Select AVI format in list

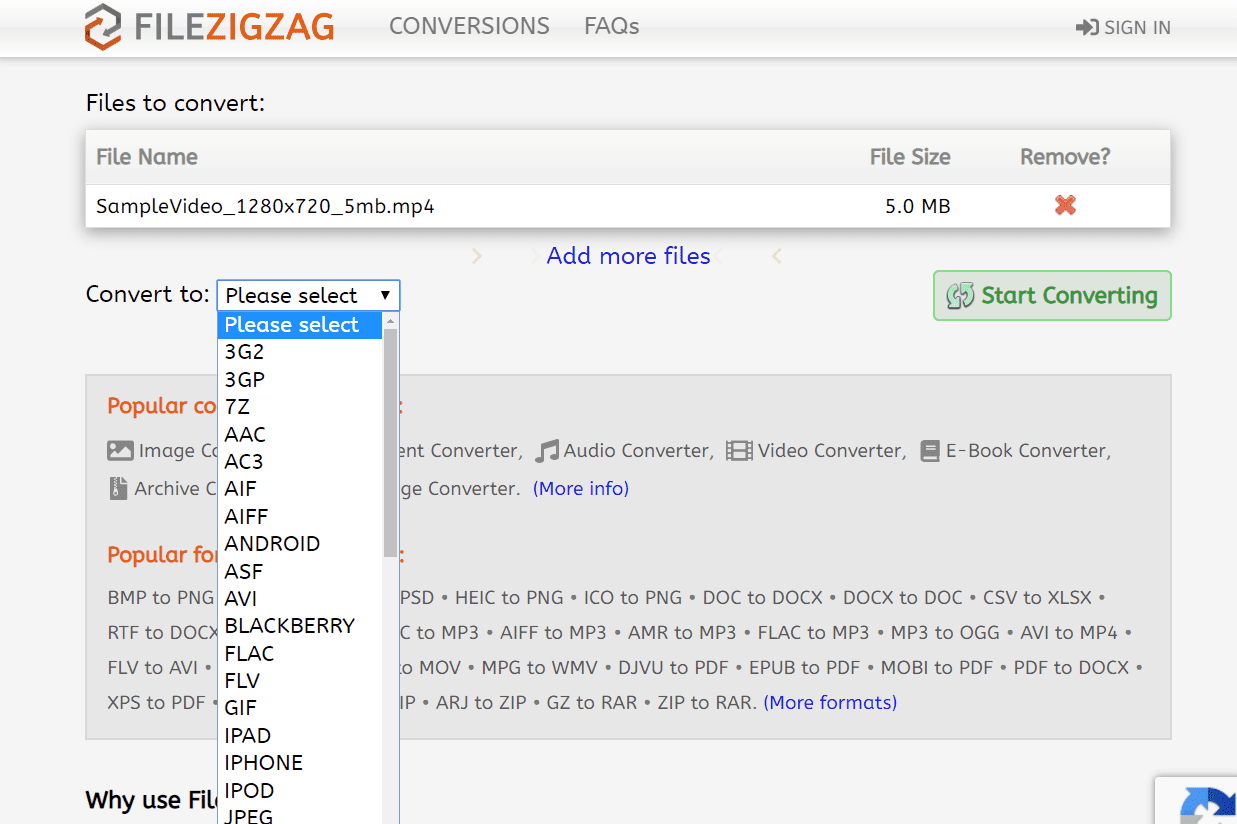300,599
